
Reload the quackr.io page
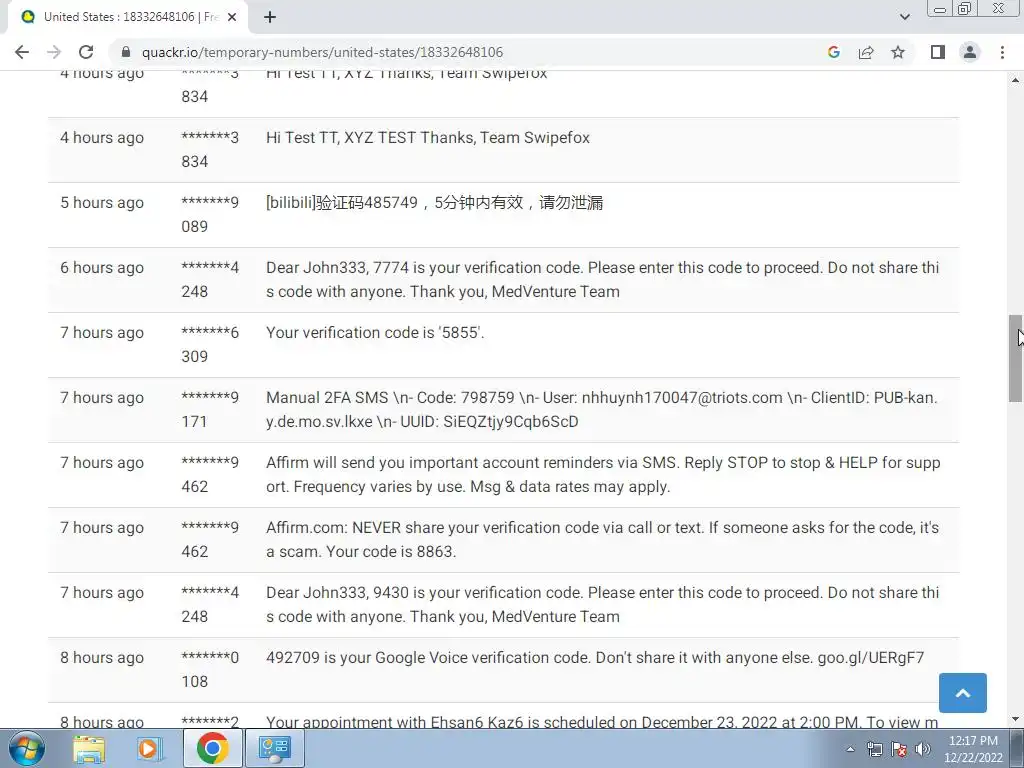click(x=86, y=52)
